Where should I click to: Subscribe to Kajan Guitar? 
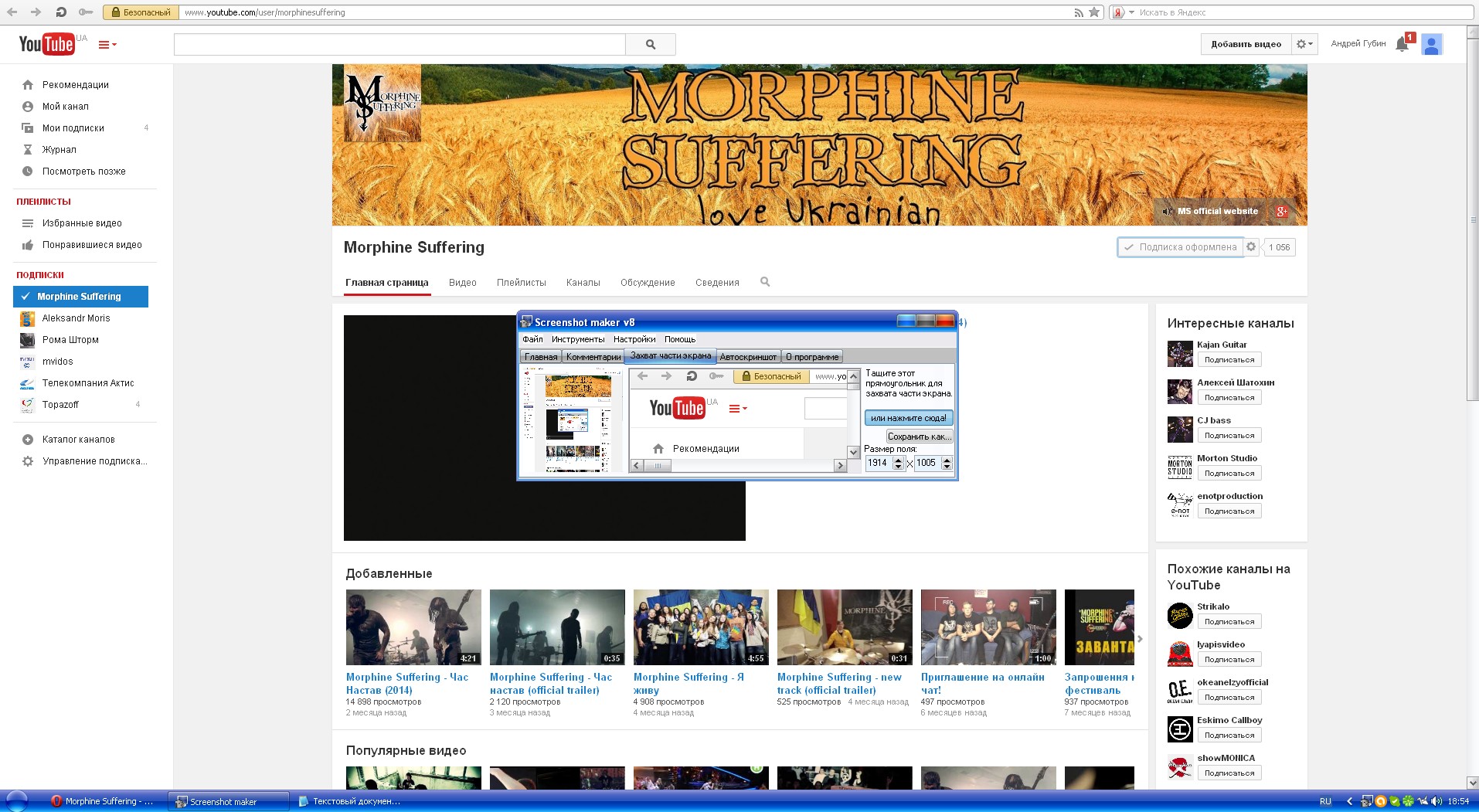[1229, 360]
